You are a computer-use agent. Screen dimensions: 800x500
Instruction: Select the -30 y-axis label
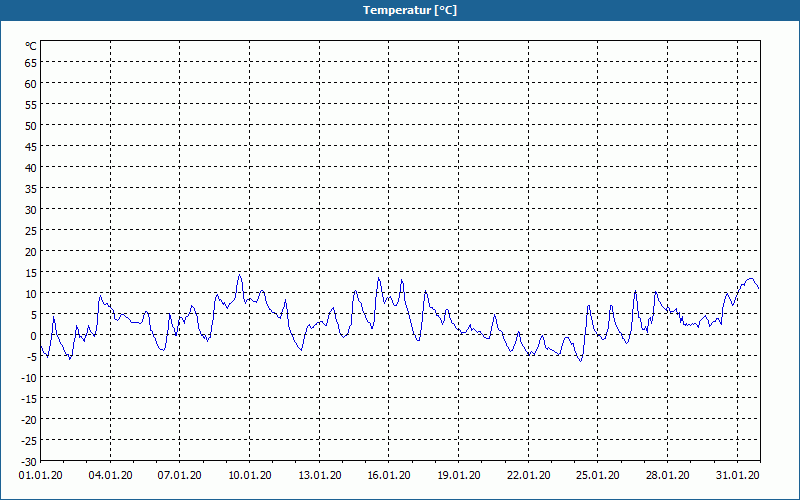tap(29, 462)
